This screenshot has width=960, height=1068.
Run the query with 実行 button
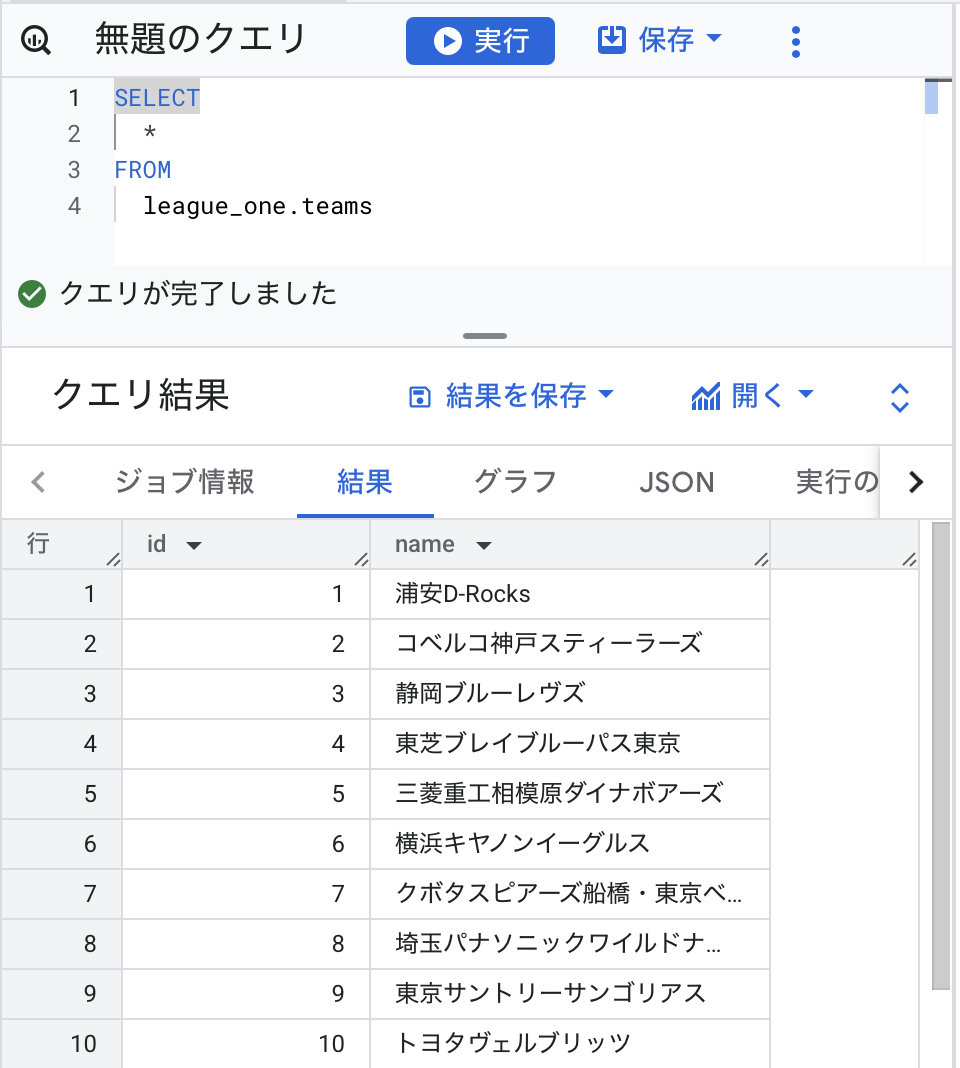480,41
